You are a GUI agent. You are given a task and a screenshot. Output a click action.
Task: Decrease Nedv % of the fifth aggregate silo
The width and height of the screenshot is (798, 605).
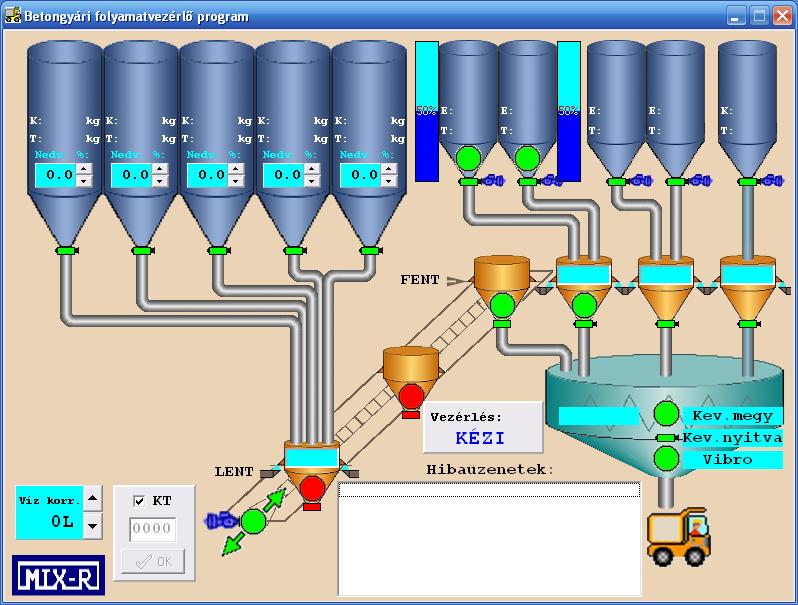click(x=389, y=181)
